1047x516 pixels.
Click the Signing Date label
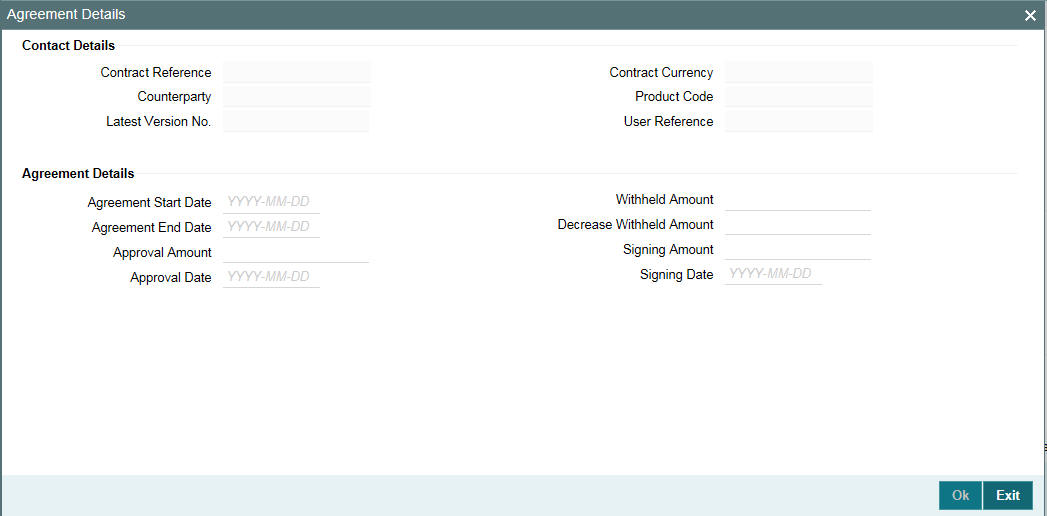pos(676,274)
